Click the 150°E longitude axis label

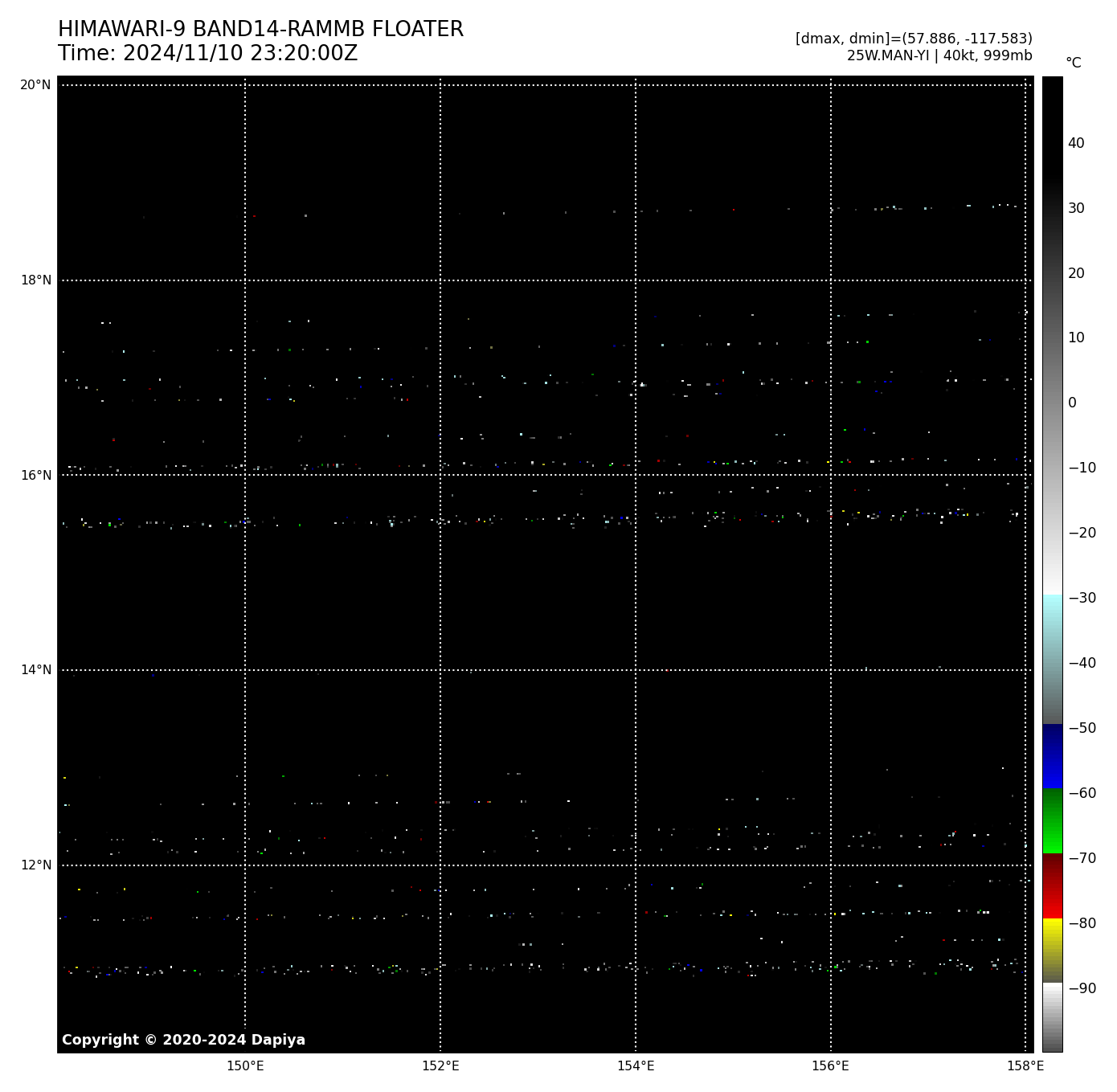coord(245,1066)
